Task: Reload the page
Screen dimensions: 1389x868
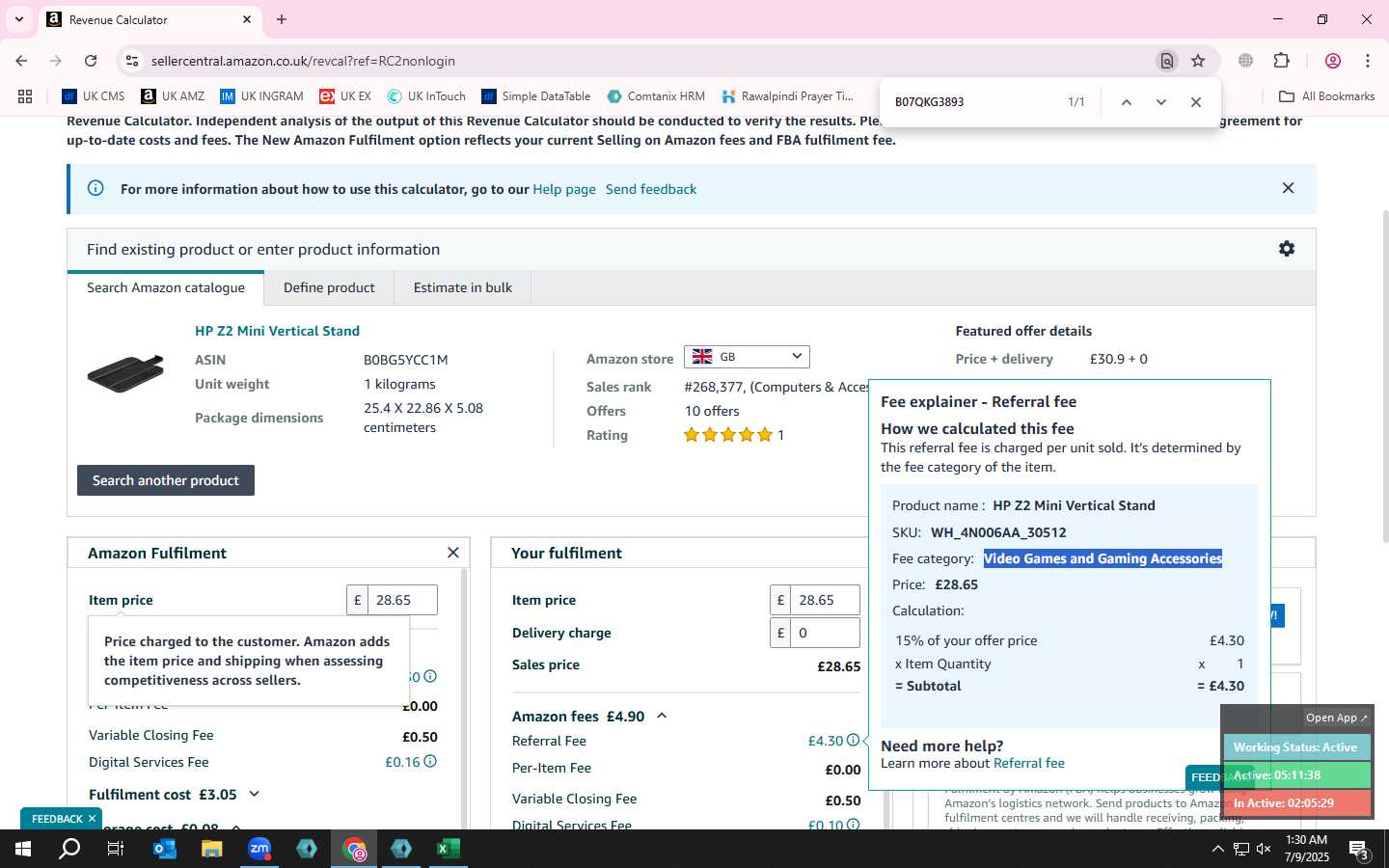Action: (x=91, y=61)
